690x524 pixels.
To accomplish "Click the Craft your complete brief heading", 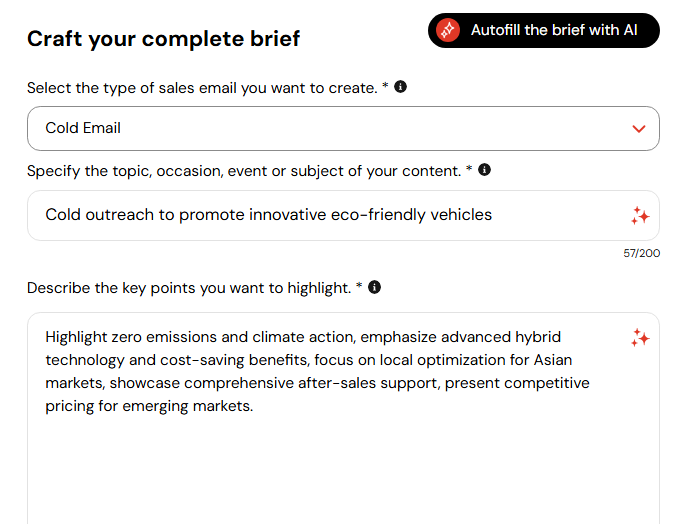I will coord(163,39).
